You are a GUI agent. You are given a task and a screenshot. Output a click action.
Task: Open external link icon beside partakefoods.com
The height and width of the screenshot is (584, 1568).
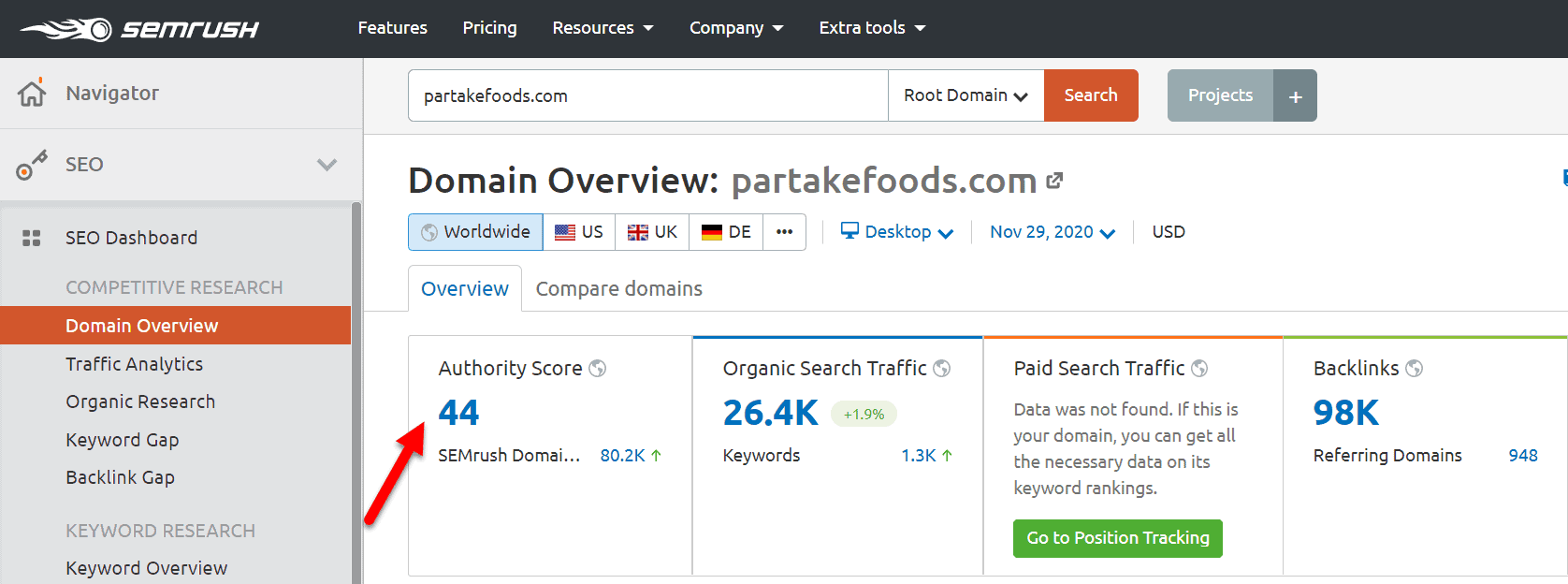(x=1054, y=181)
